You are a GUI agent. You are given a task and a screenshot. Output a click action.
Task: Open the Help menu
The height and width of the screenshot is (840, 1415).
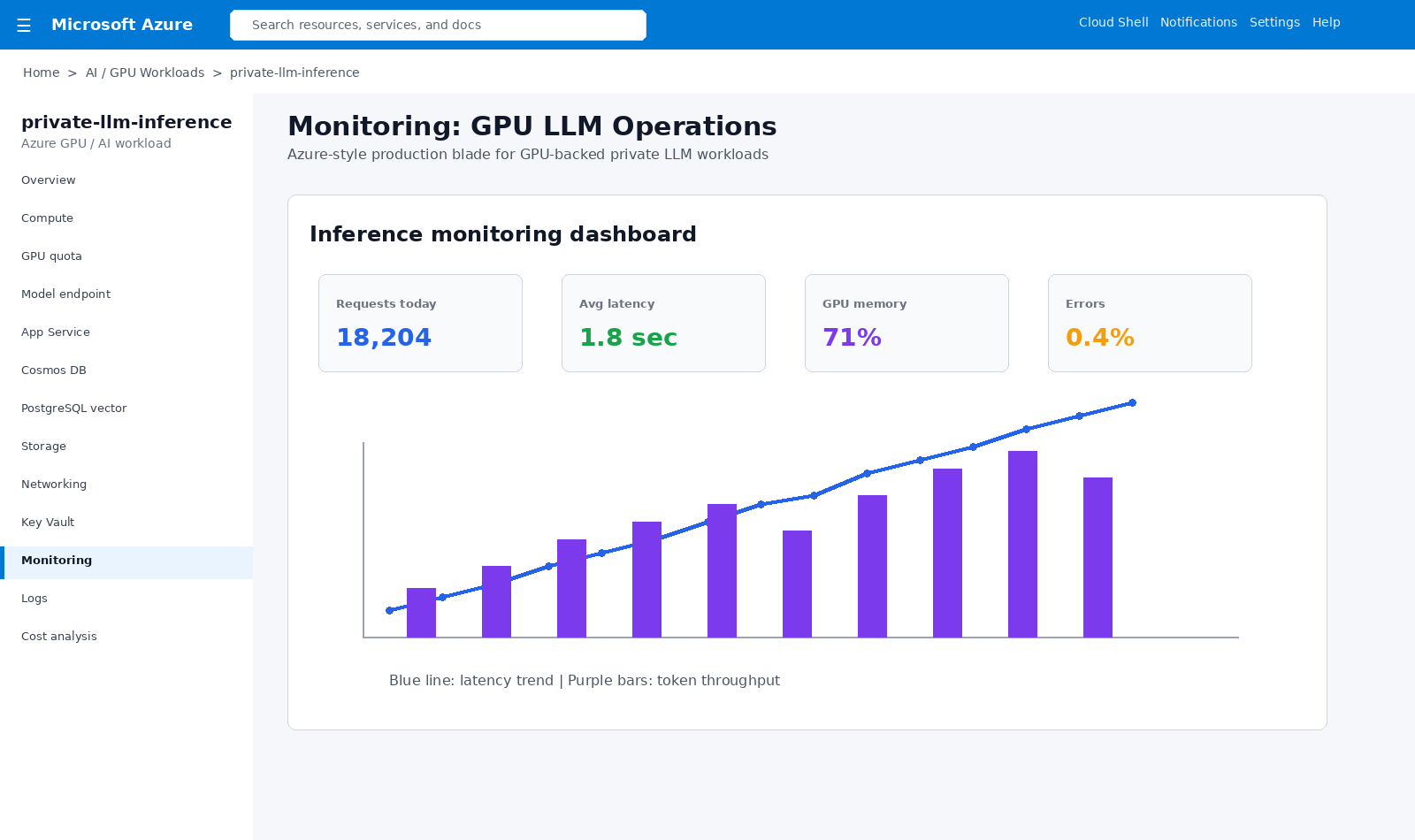(x=1326, y=22)
